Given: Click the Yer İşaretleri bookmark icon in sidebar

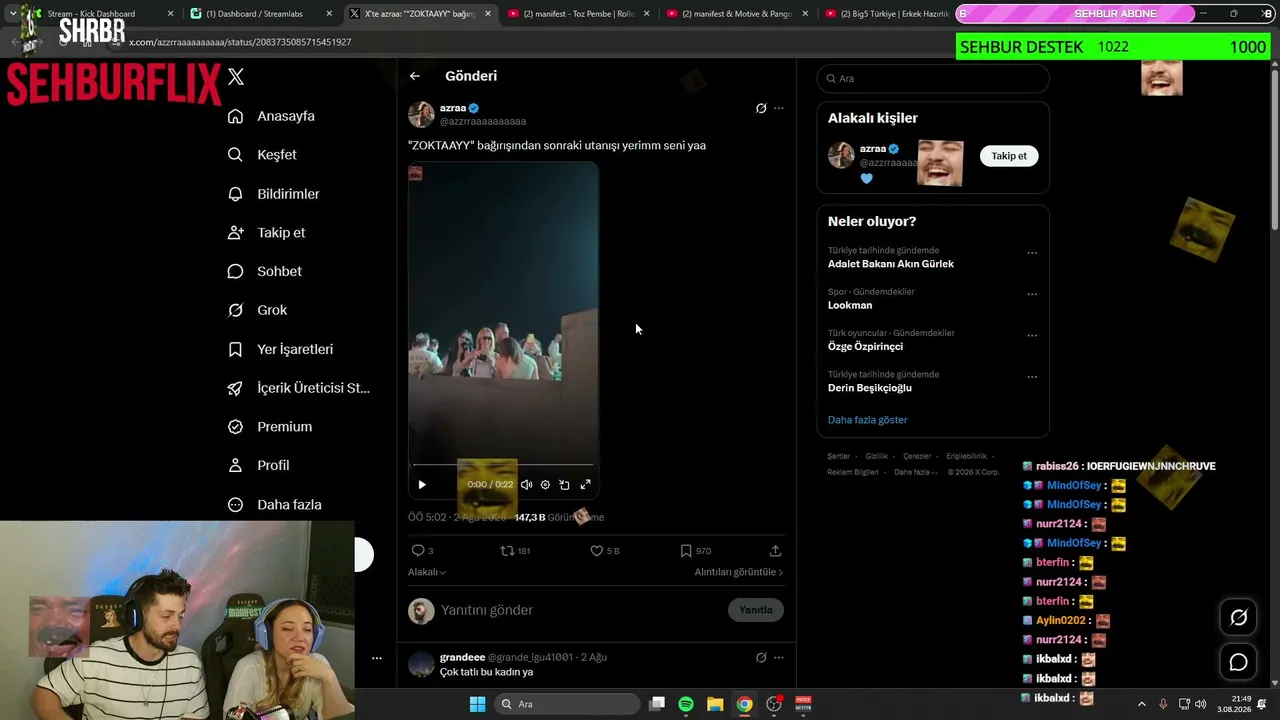Looking at the screenshot, I should pos(235,349).
